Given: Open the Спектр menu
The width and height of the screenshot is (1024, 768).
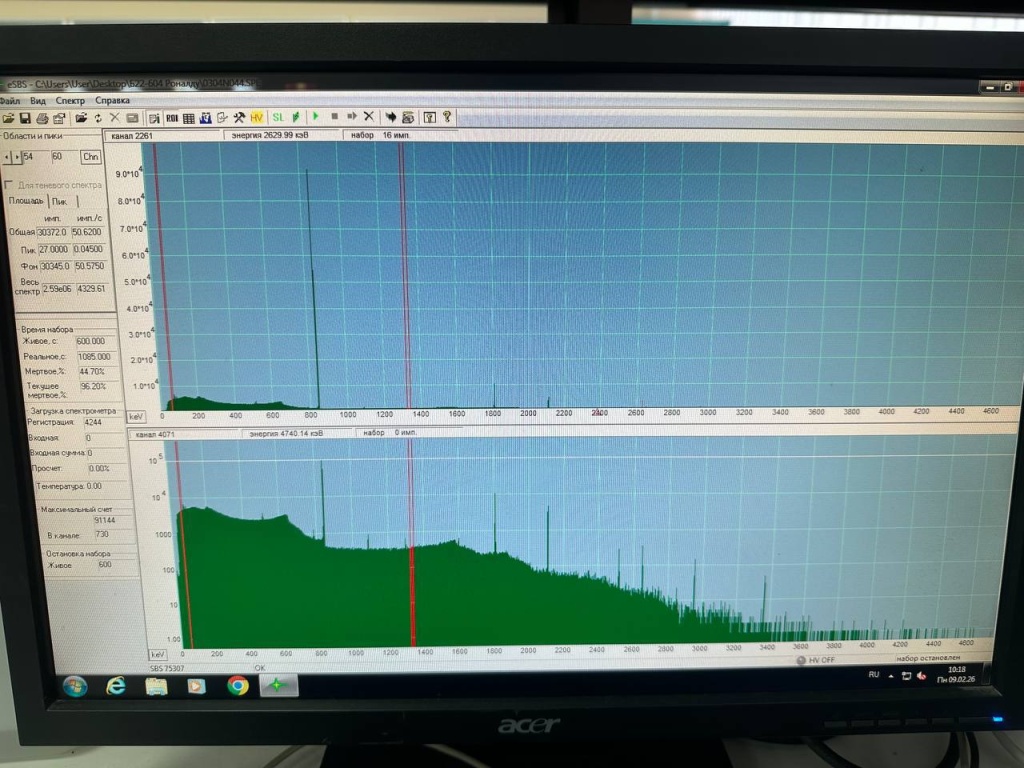Looking at the screenshot, I should click(70, 100).
